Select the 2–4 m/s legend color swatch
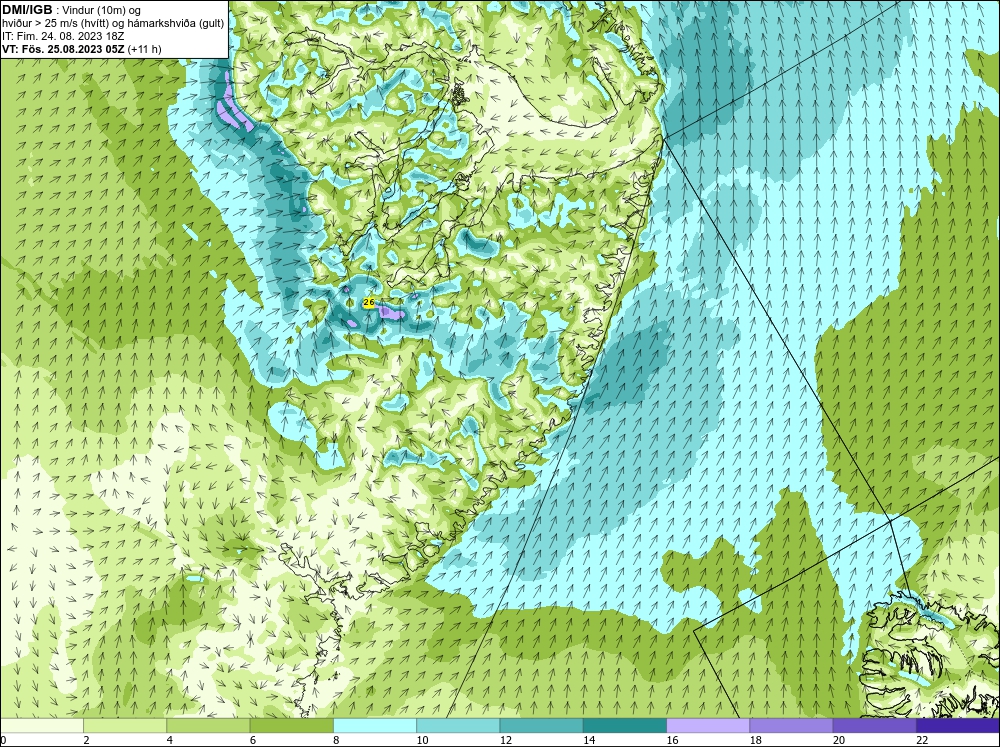The height and width of the screenshot is (747, 1000). click(x=124, y=726)
